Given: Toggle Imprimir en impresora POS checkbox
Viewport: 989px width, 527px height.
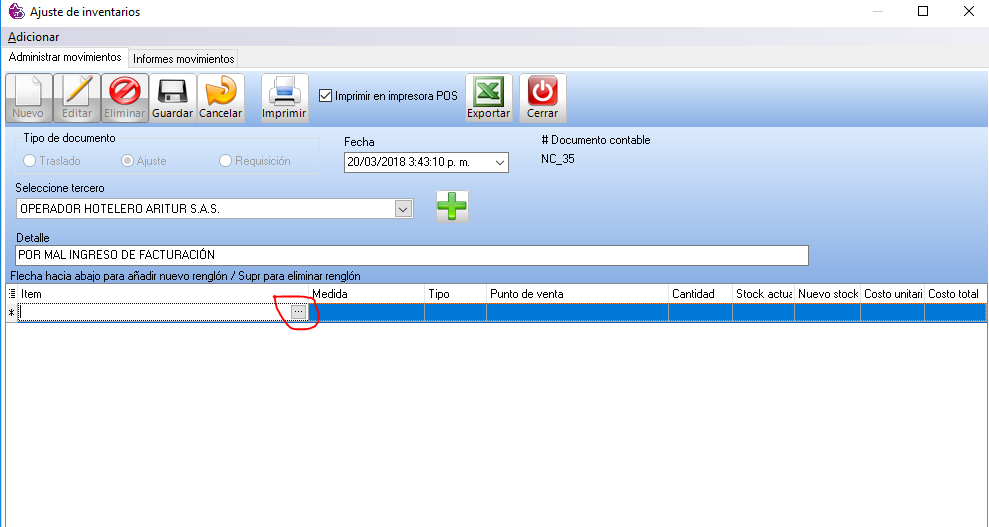Looking at the screenshot, I should click(325, 96).
